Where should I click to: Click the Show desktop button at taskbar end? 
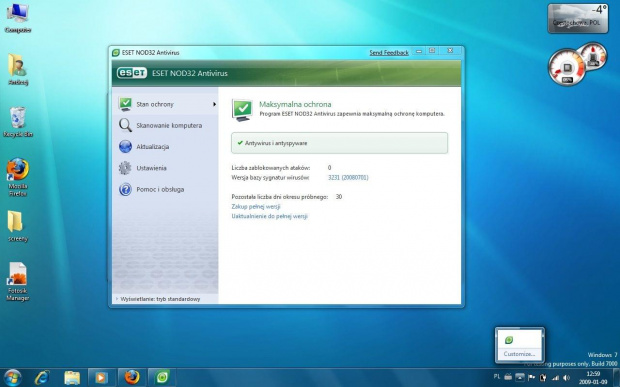pos(616,378)
